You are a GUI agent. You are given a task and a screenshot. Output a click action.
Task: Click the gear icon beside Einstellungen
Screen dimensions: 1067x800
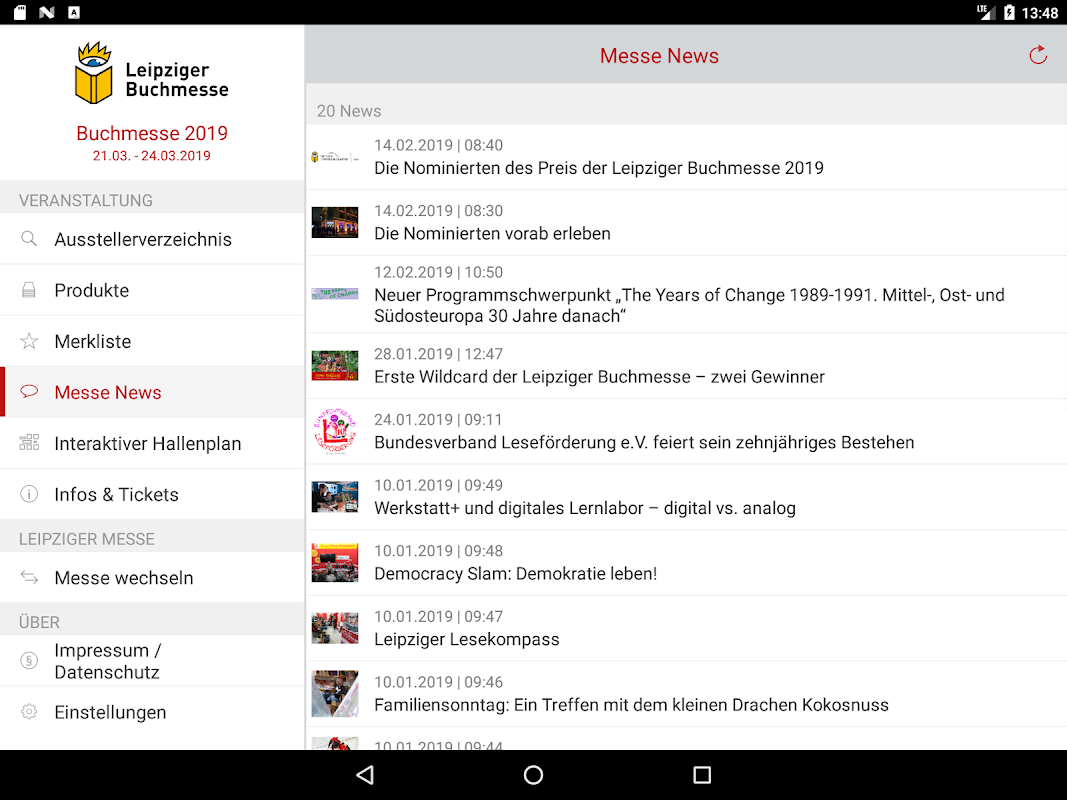(x=29, y=712)
